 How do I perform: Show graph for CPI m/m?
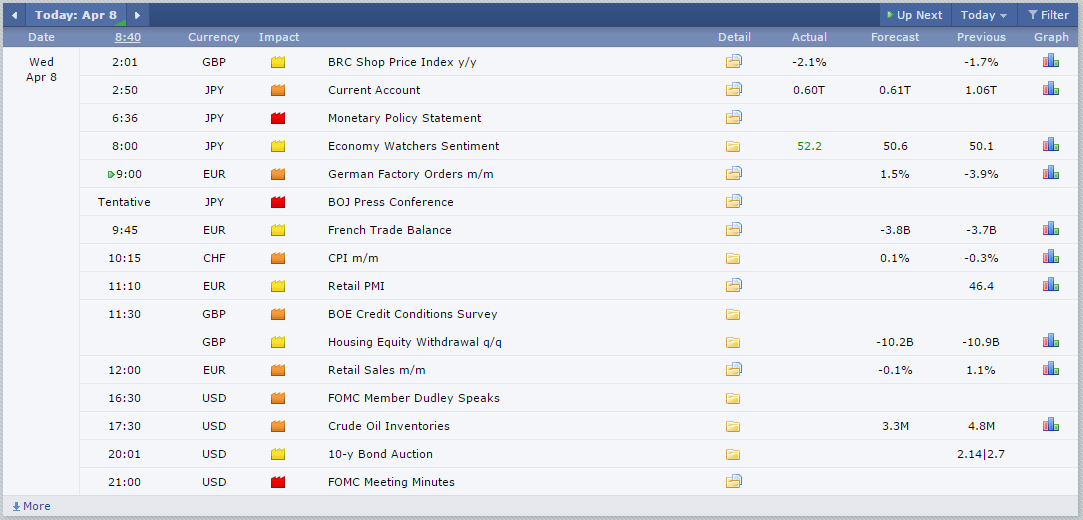1051,257
